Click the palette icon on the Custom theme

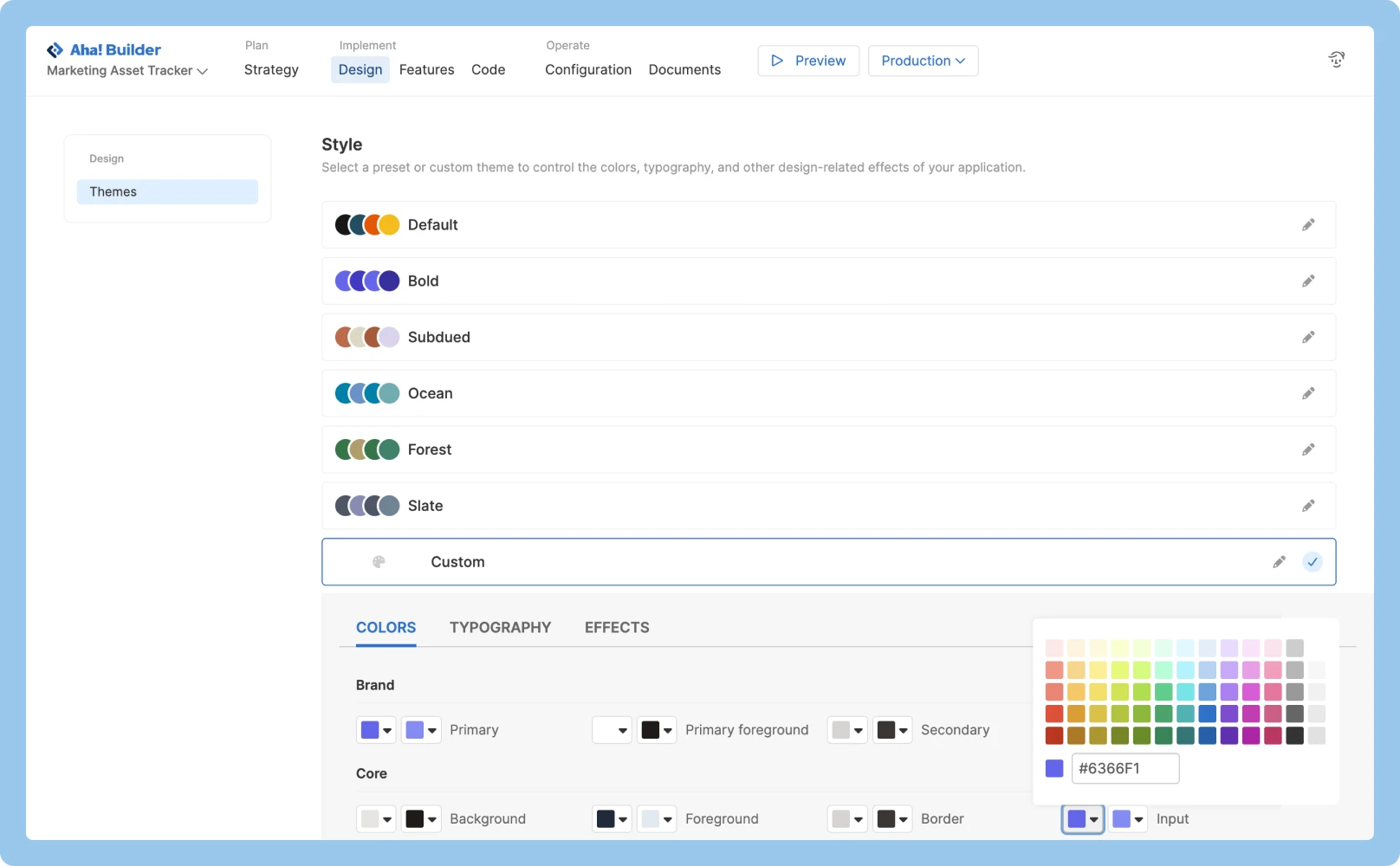(379, 561)
